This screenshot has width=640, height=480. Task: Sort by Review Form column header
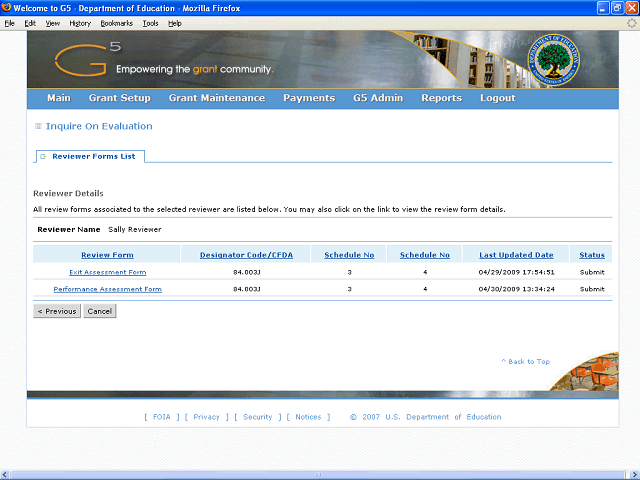point(107,255)
